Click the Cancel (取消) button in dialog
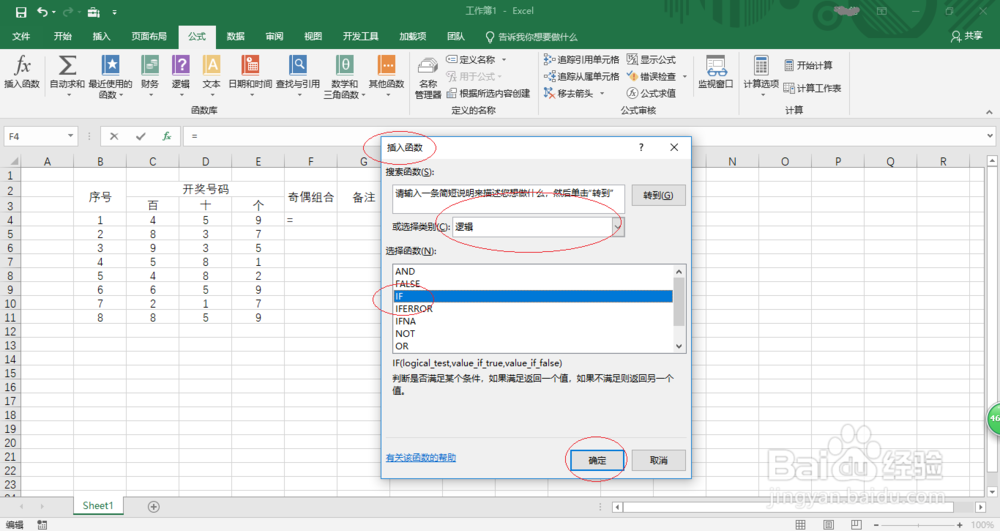 (659, 460)
